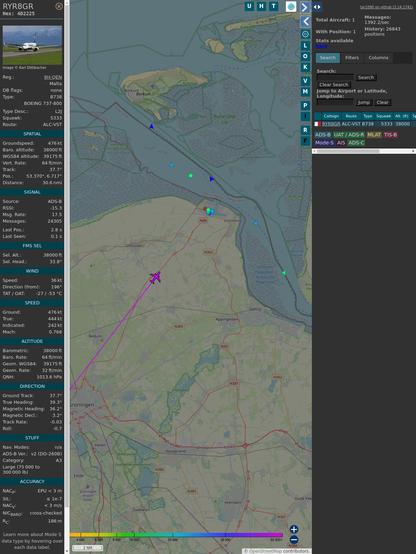Click the M multi-select map button
416x554 pixels.
tap(305, 92)
